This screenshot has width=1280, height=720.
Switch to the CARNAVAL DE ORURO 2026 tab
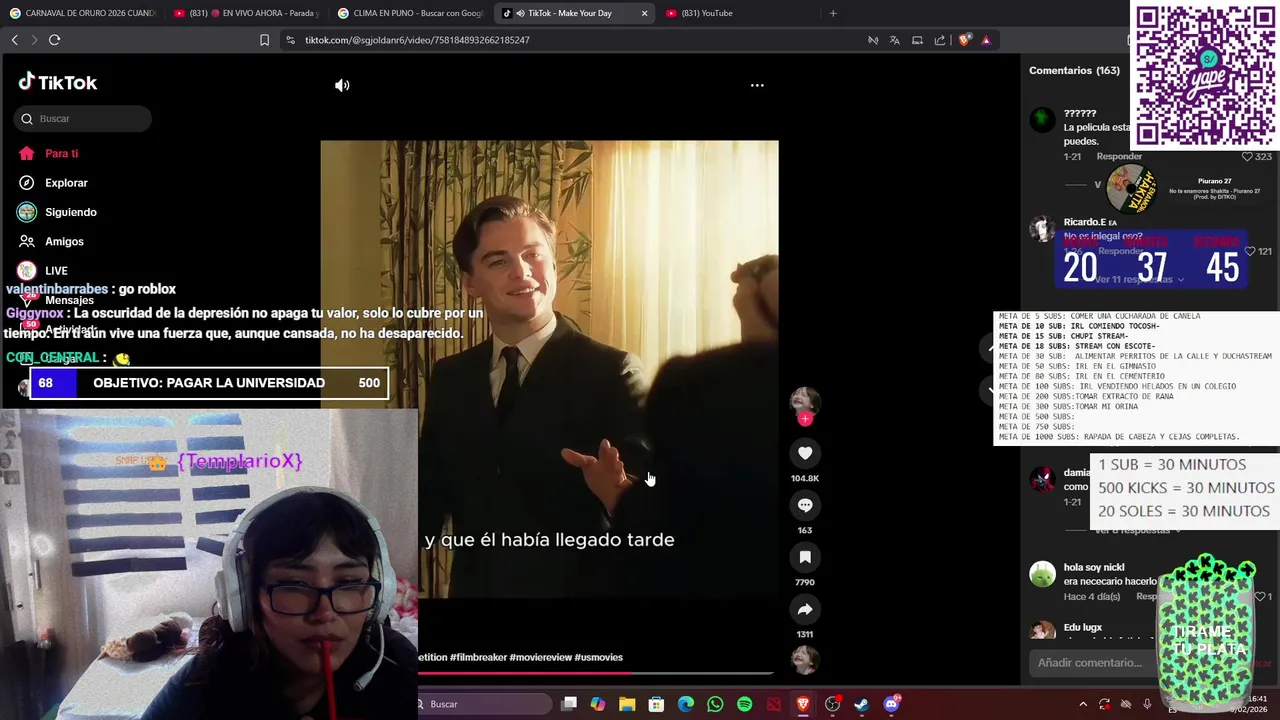click(x=82, y=13)
